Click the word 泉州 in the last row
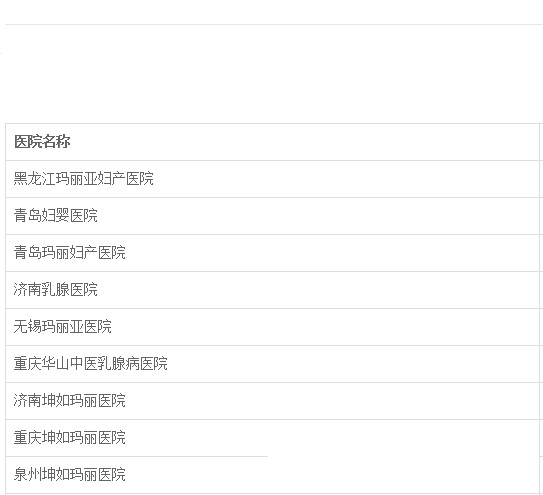 (x=28, y=475)
